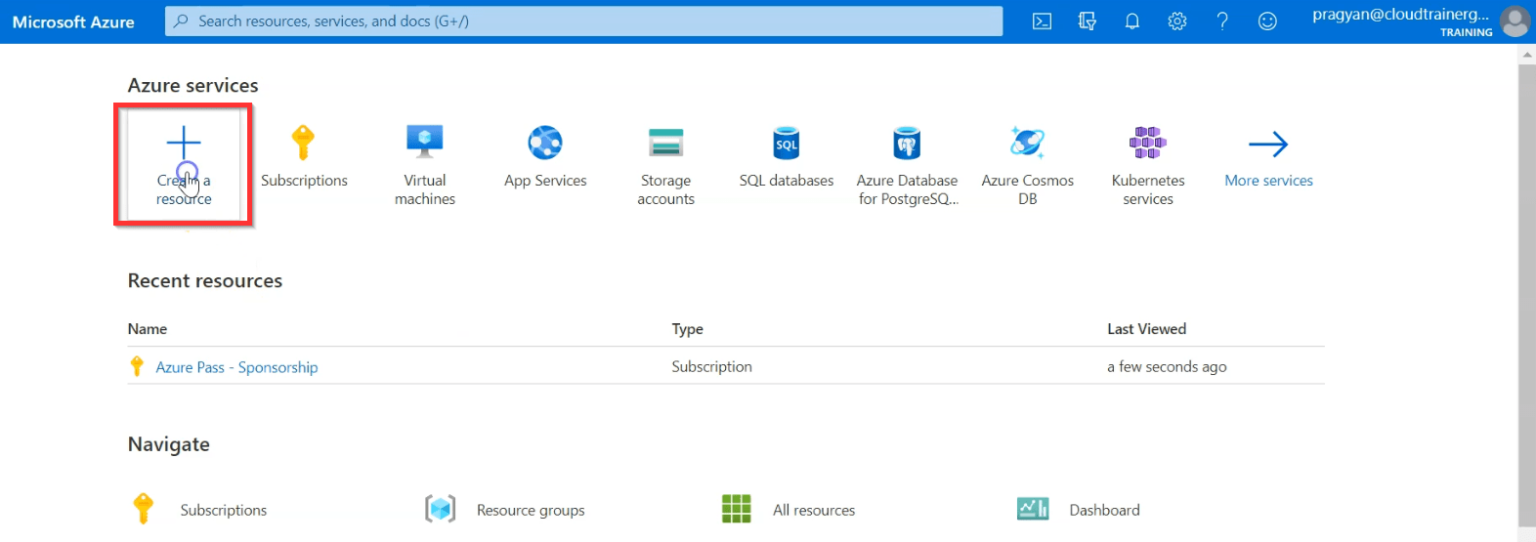Open SQL databases service icon
Image resolution: width=1536 pixels, height=542 pixels.
[787, 143]
